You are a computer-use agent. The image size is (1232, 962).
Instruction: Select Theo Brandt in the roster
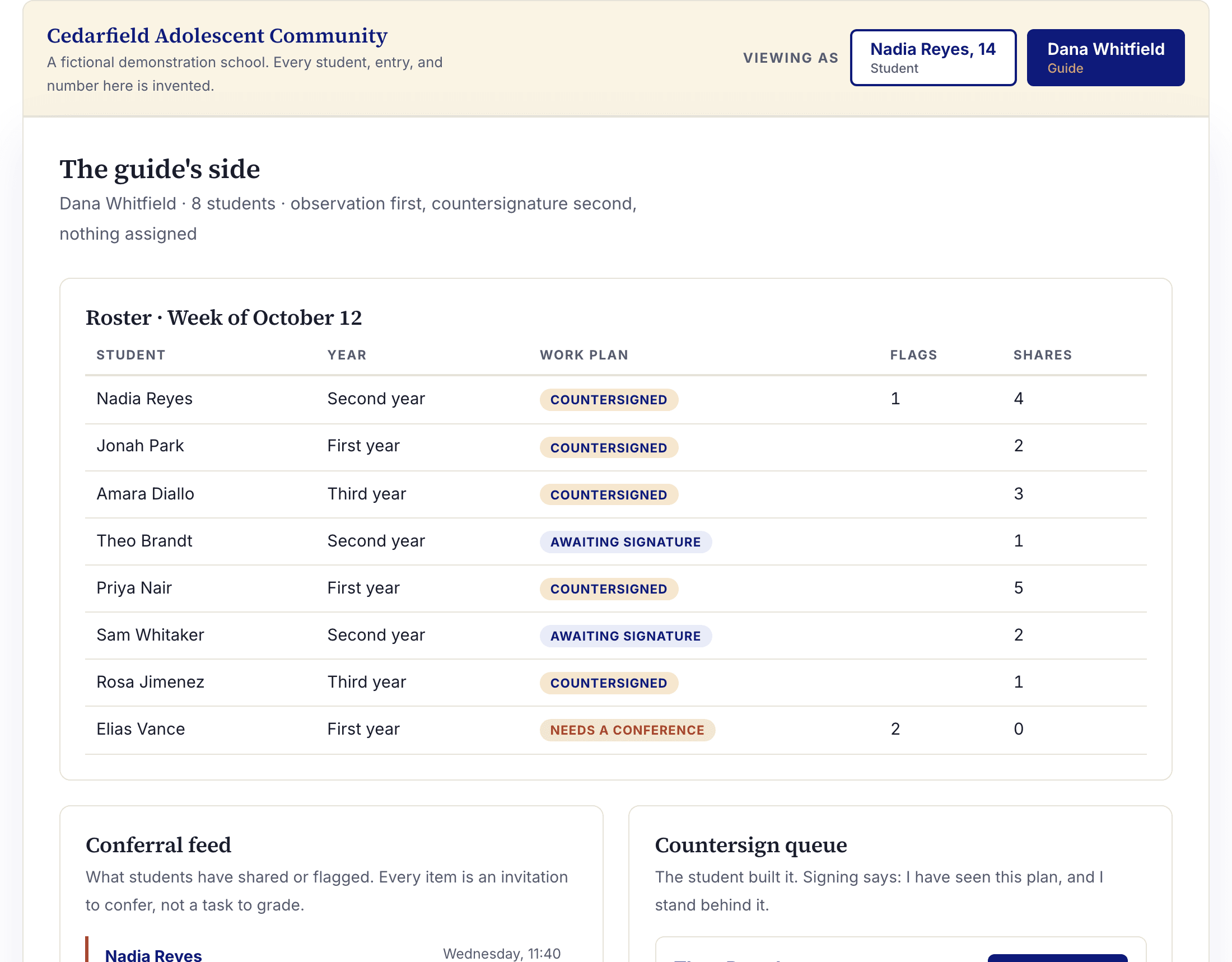pyautogui.click(x=144, y=541)
